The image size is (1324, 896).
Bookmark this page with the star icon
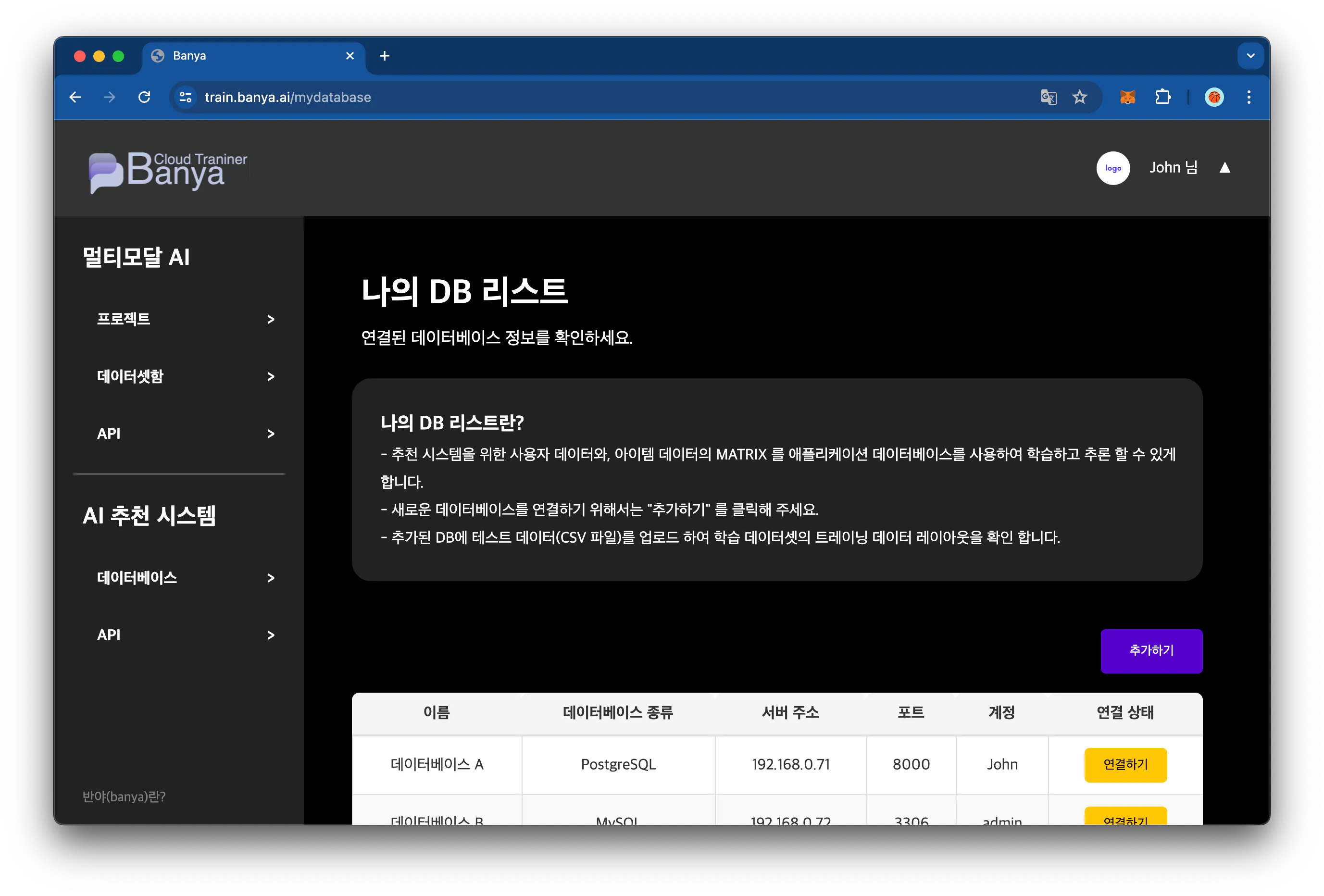click(x=1080, y=98)
